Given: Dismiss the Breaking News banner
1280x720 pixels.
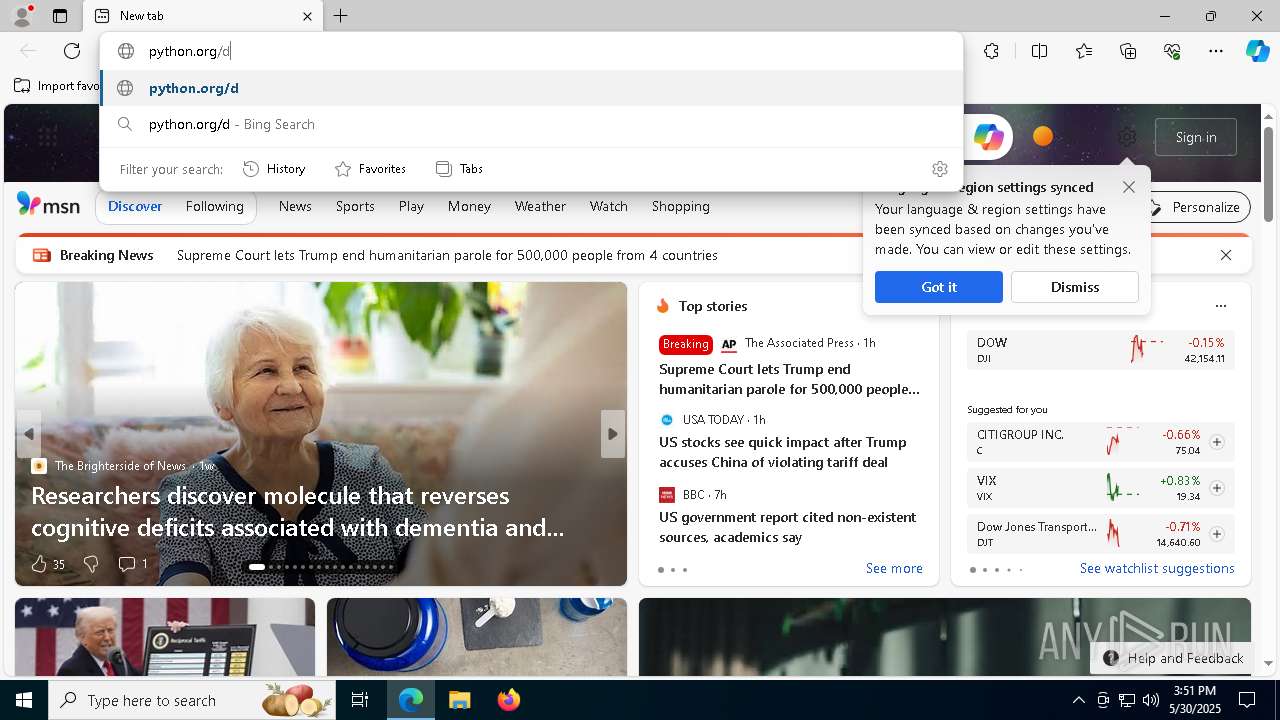Looking at the screenshot, I should pyautogui.click(x=1226, y=255).
